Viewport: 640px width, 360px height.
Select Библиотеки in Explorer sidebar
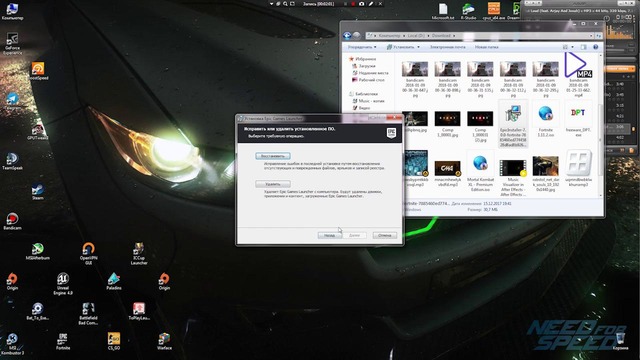tap(363, 93)
